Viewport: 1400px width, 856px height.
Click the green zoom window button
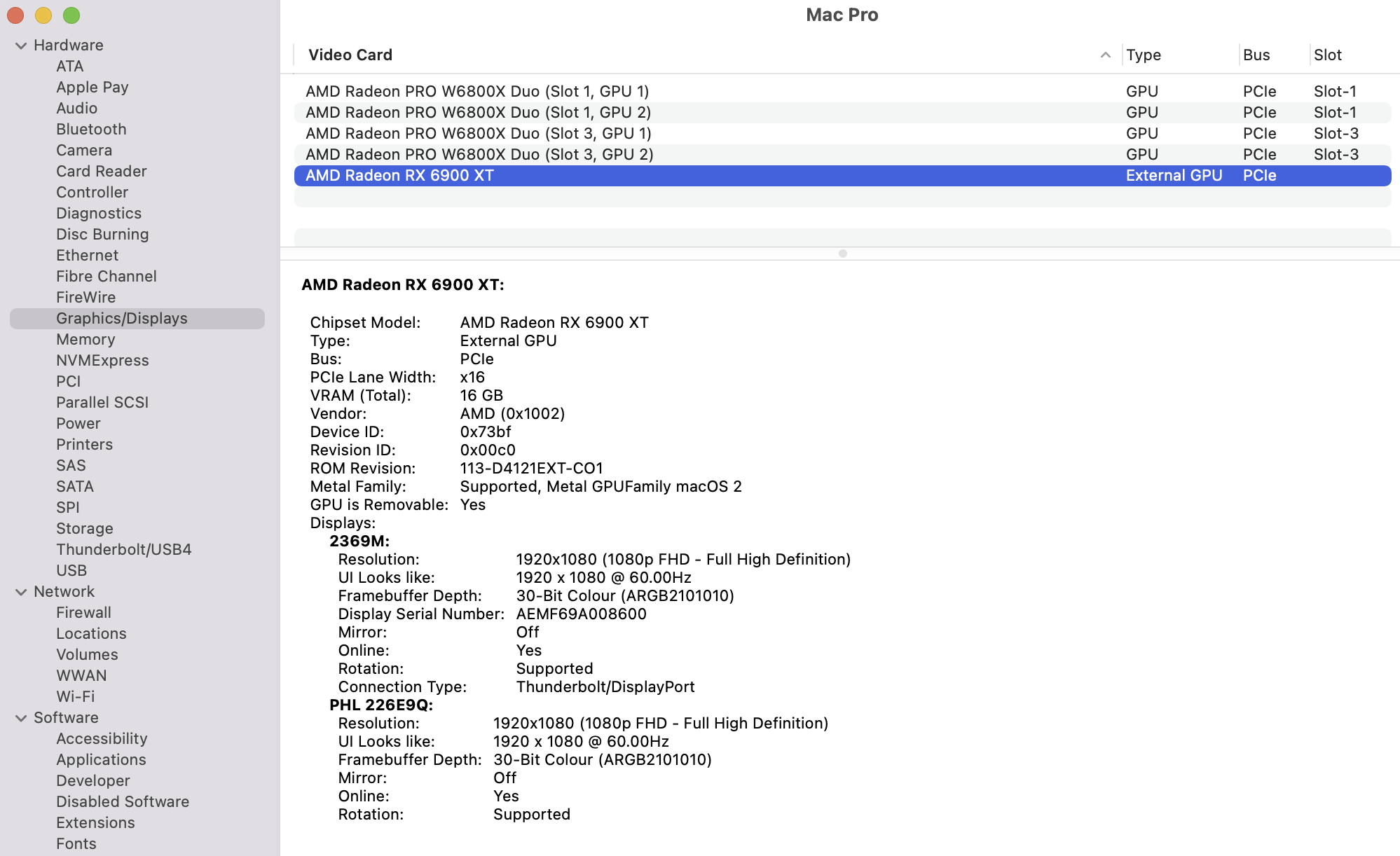pyautogui.click(x=71, y=15)
